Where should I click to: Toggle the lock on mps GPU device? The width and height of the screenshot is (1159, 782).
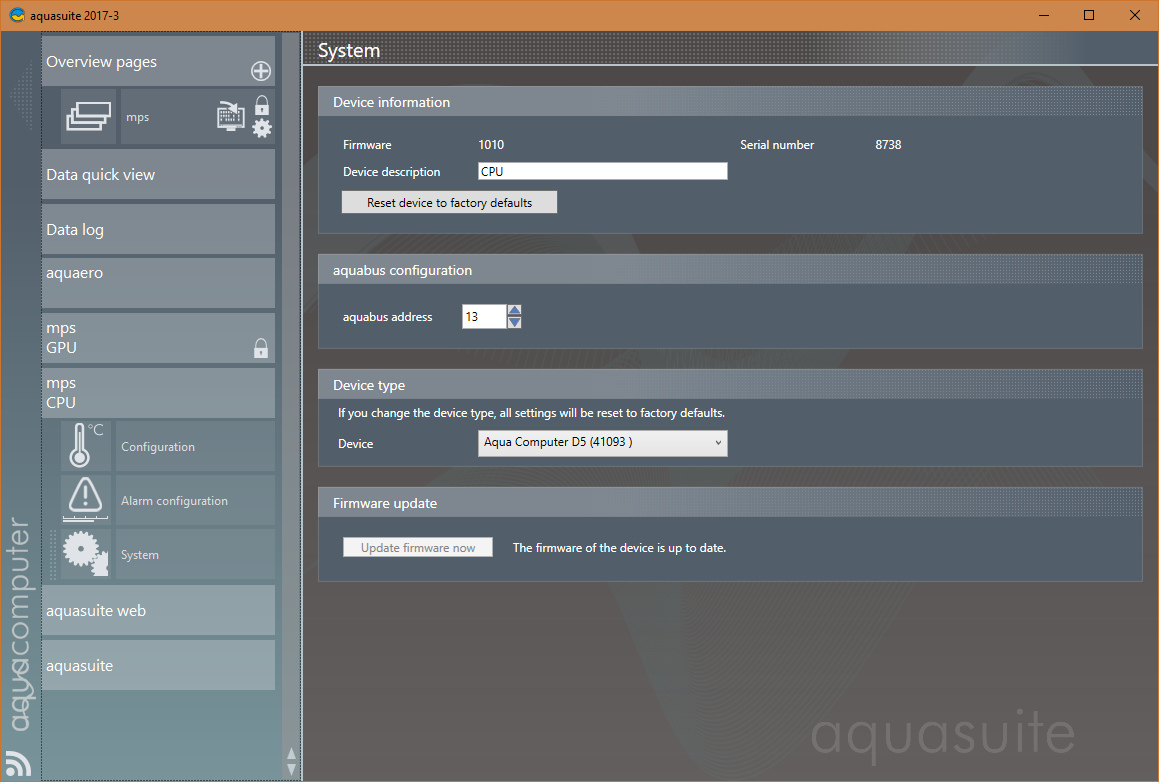(x=261, y=348)
